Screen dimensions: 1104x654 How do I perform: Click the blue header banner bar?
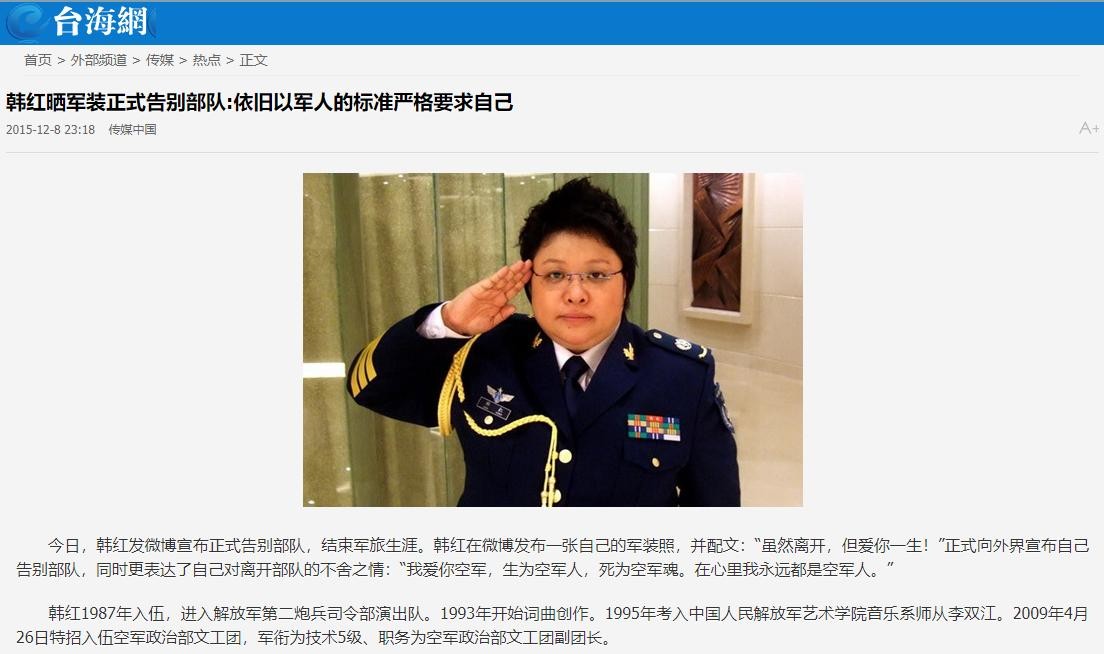pyautogui.click(x=552, y=23)
